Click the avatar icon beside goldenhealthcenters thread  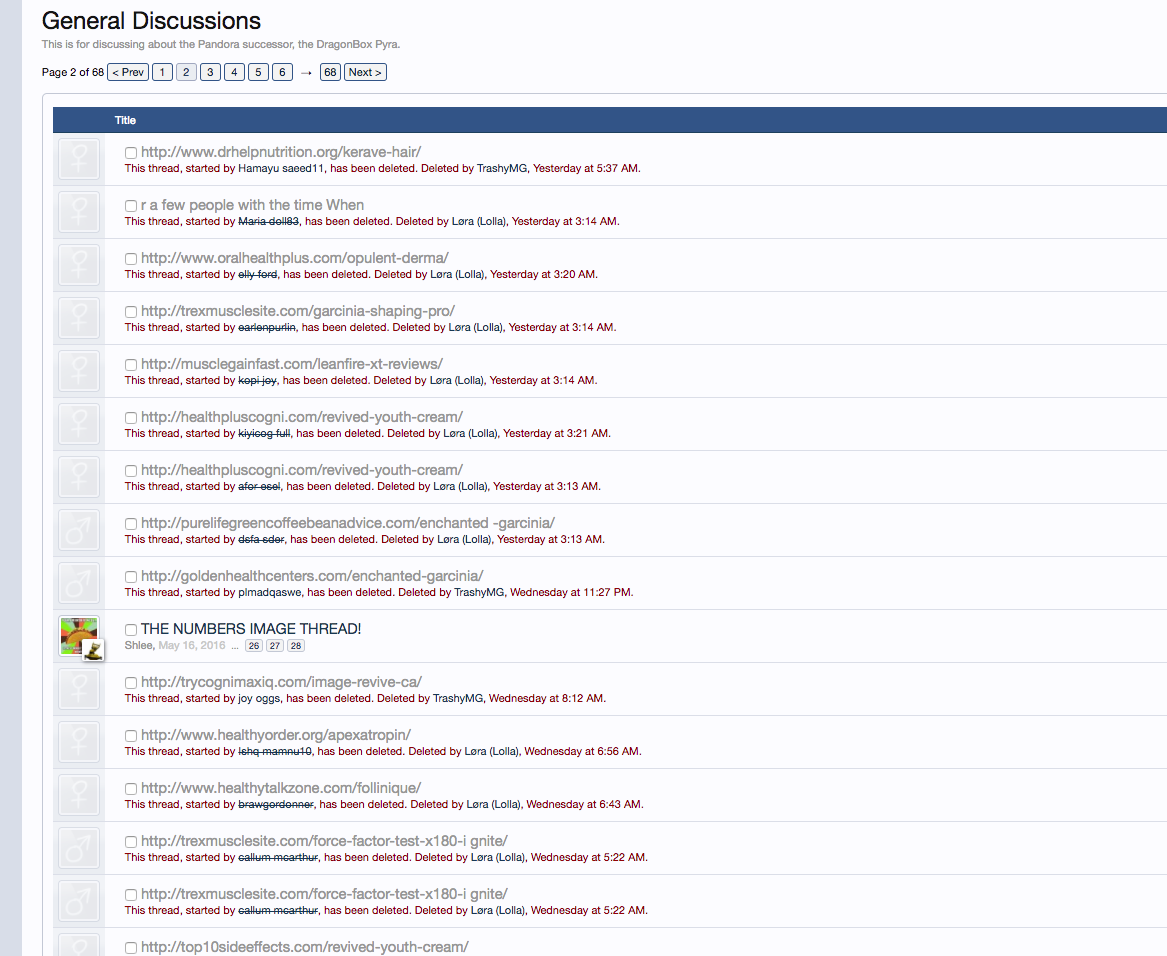78,583
